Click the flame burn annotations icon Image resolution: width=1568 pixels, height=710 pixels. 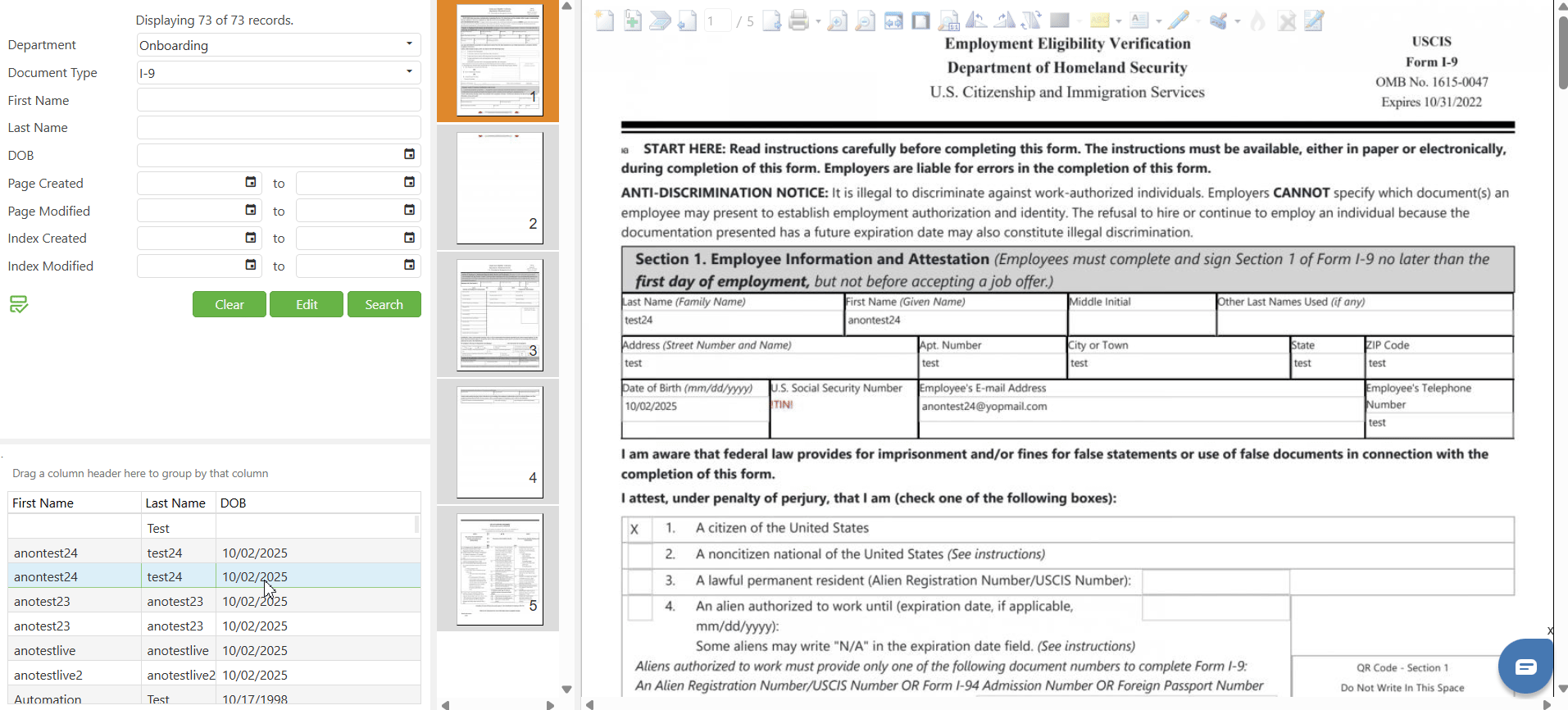[x=1258, y=21]
